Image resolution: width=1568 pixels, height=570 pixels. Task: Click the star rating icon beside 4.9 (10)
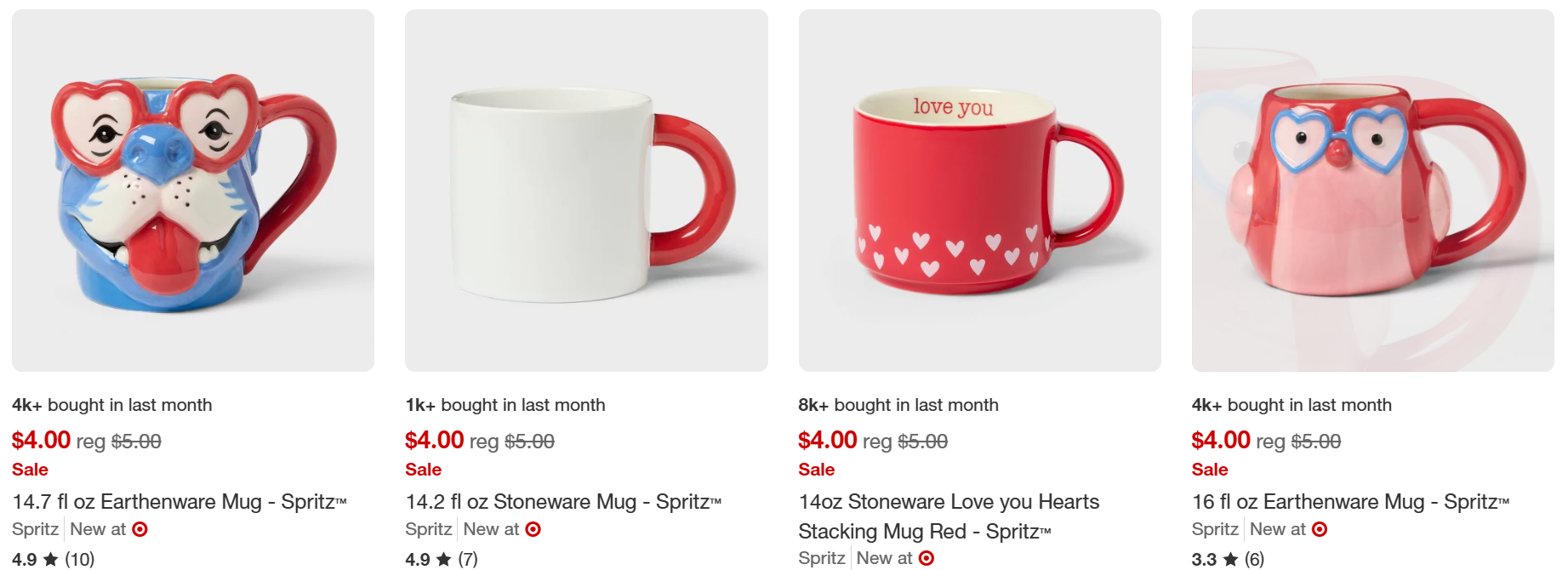coord(51,559)
